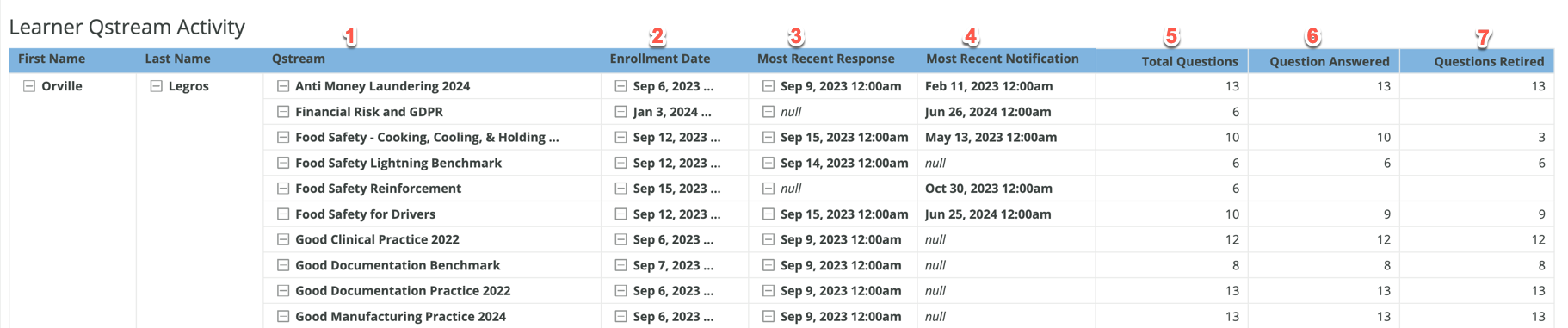Viewport: 1568px width, 328px height.
Task: Open Good Documentation Practice 2022 row
Action: click(403, 291)
